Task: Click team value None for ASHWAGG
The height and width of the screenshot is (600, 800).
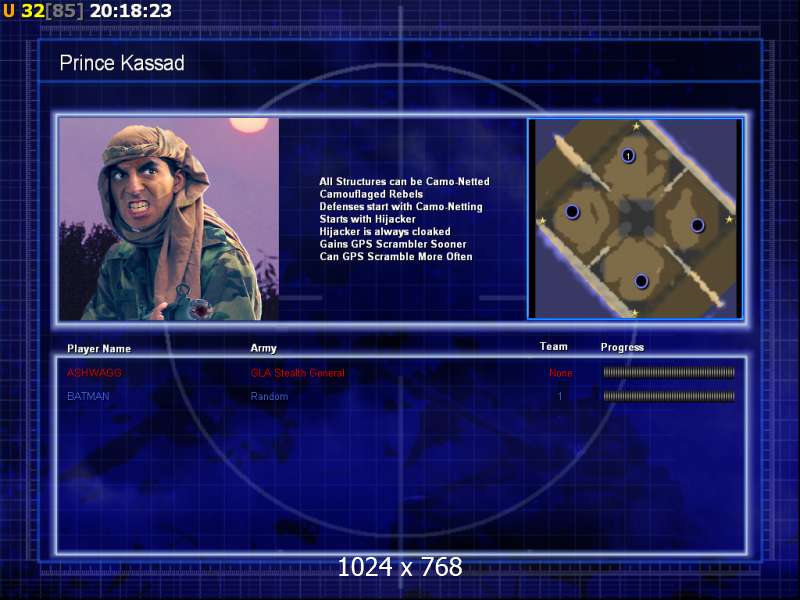Action: tap(560, 373)
